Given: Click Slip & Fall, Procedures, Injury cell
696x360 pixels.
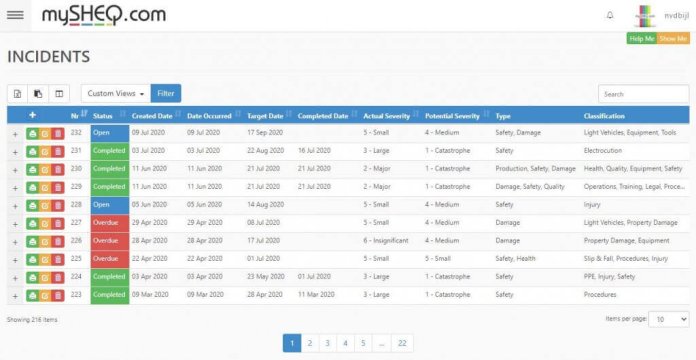Looking at the screenshot, I should pos(626,258).
